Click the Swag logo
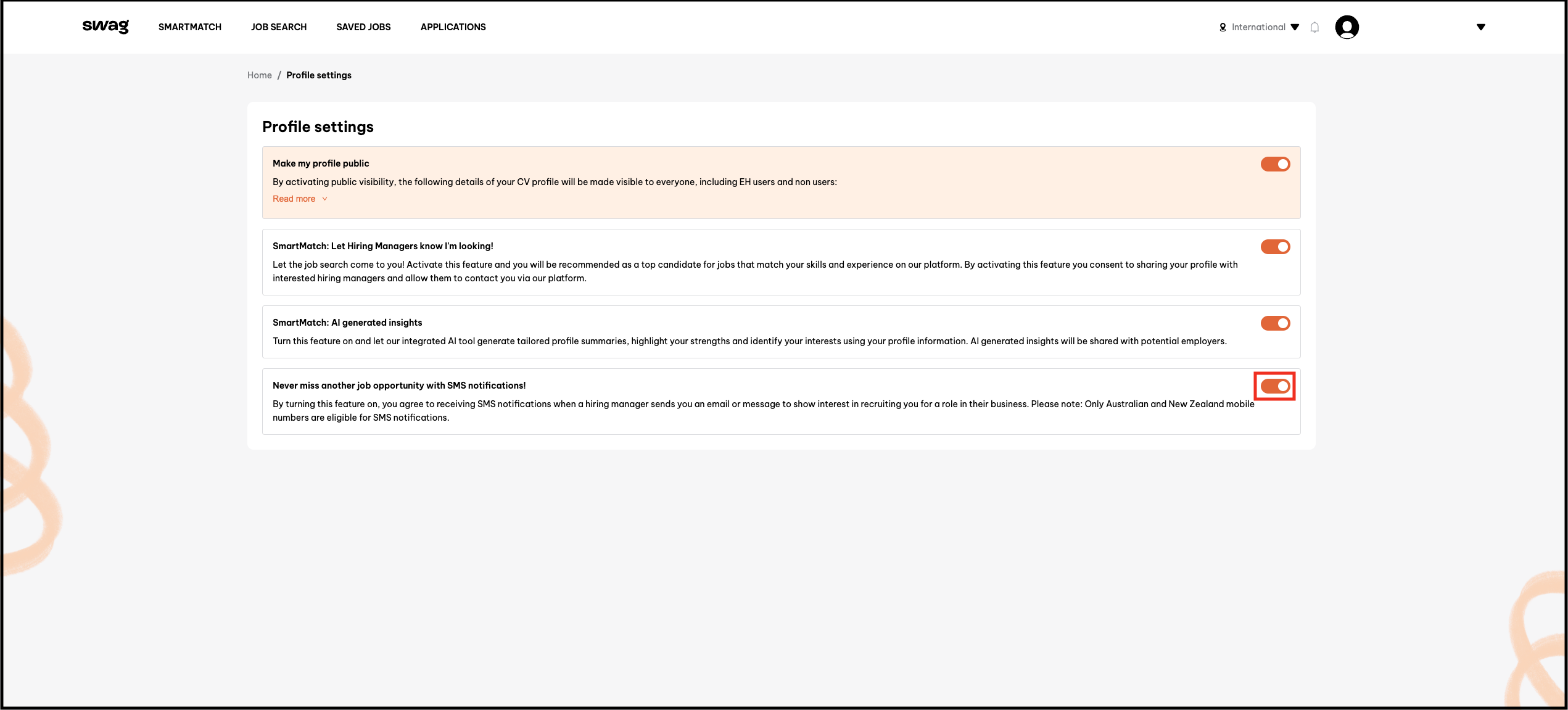 [x=105, y=27]
